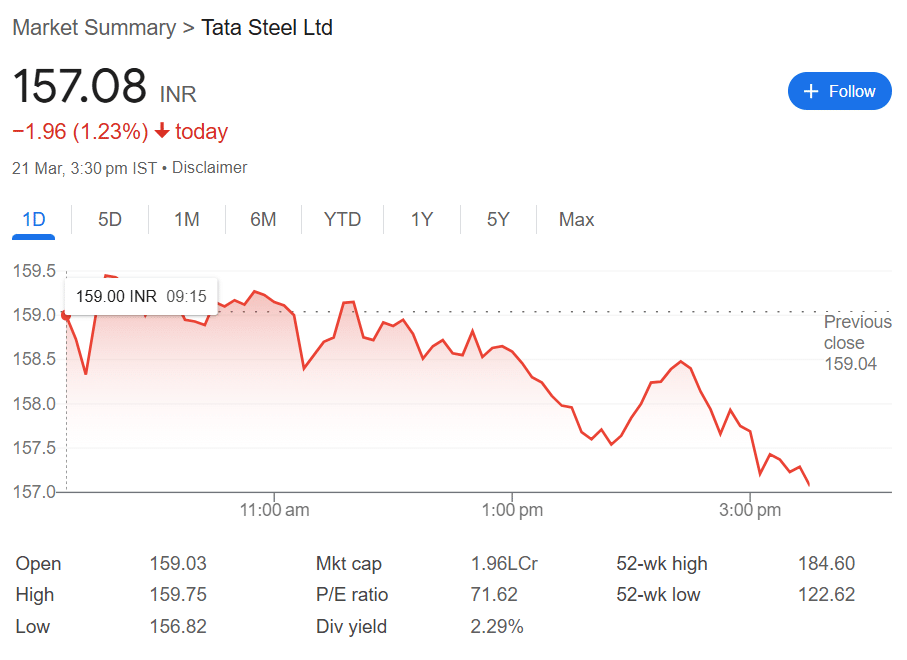907x660 pixels.
Task: Click the Tata Steel Ltd title
Action: click(x=267, y=28)
